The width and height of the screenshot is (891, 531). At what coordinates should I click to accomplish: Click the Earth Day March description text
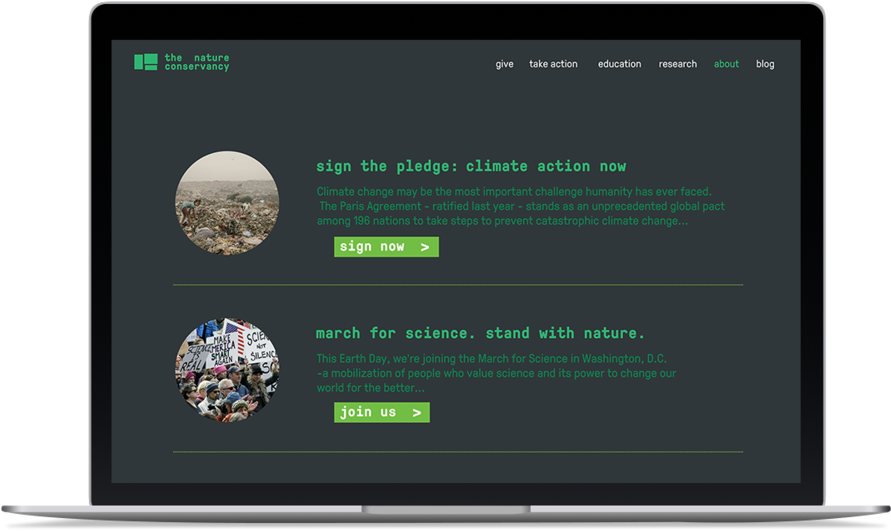(496, 373)
